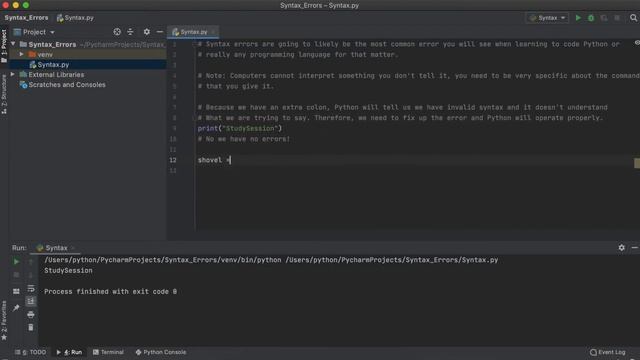This screenshot has width=640, height=360.
Task: Select Scratches and Consoles
Action: point(67,85)
